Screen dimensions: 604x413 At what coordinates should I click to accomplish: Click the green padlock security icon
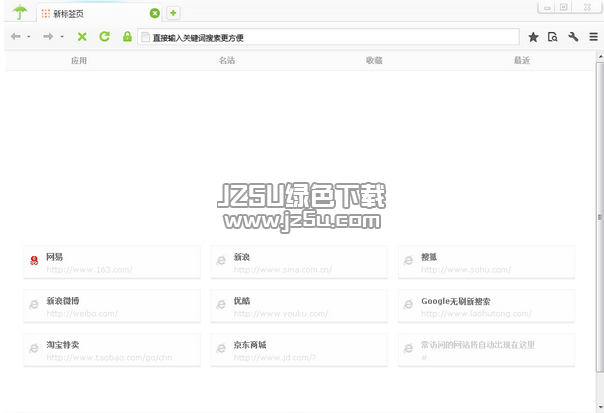point(127,37)
